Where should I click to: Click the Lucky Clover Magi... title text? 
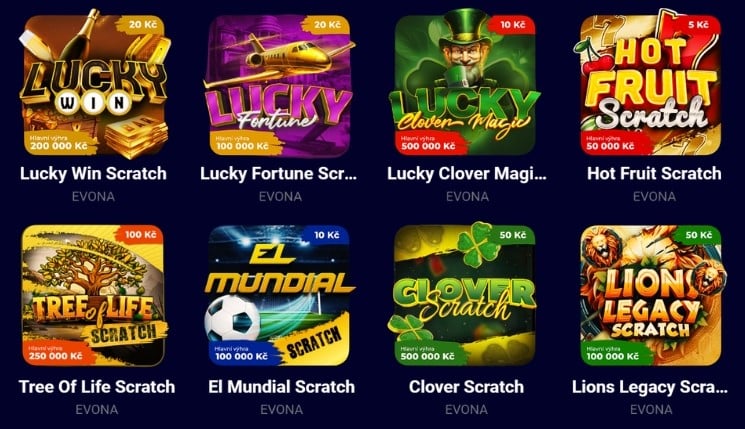[x=467, y=173]
